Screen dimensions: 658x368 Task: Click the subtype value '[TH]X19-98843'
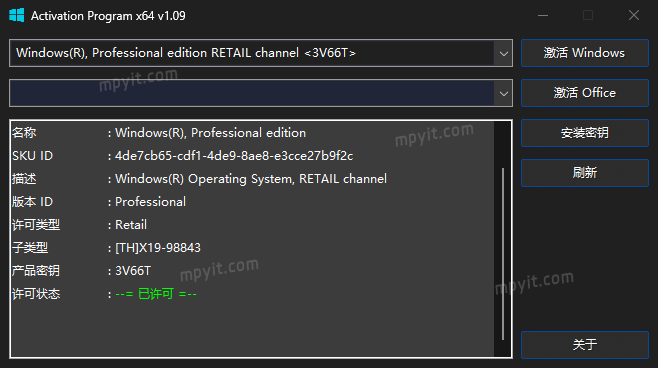(x=158, y=248)
